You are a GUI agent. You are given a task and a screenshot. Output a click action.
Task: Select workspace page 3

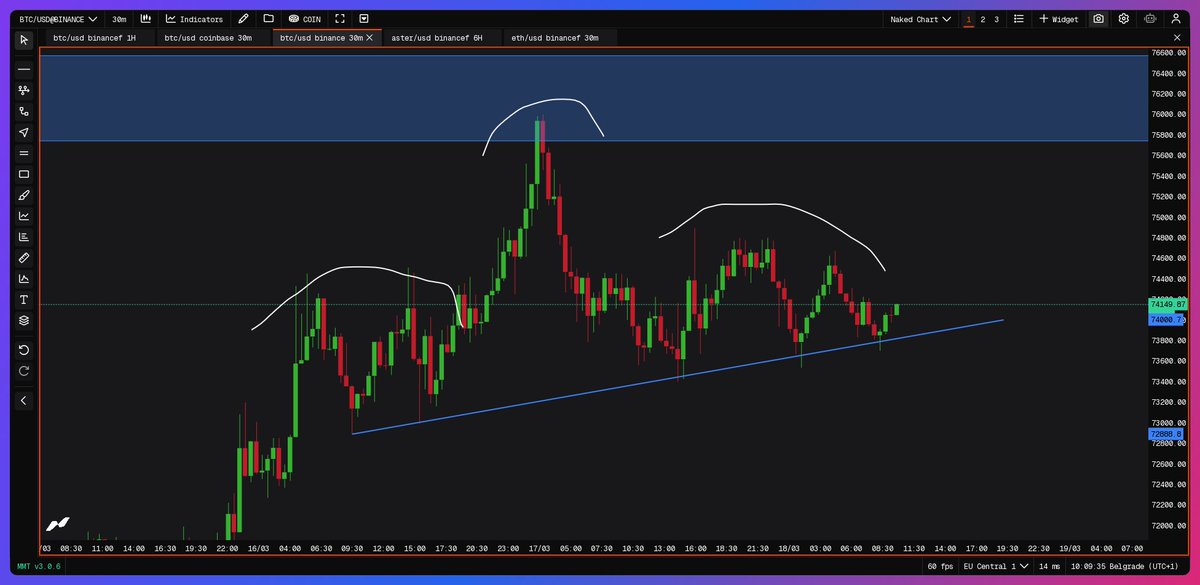click(996, 18)
